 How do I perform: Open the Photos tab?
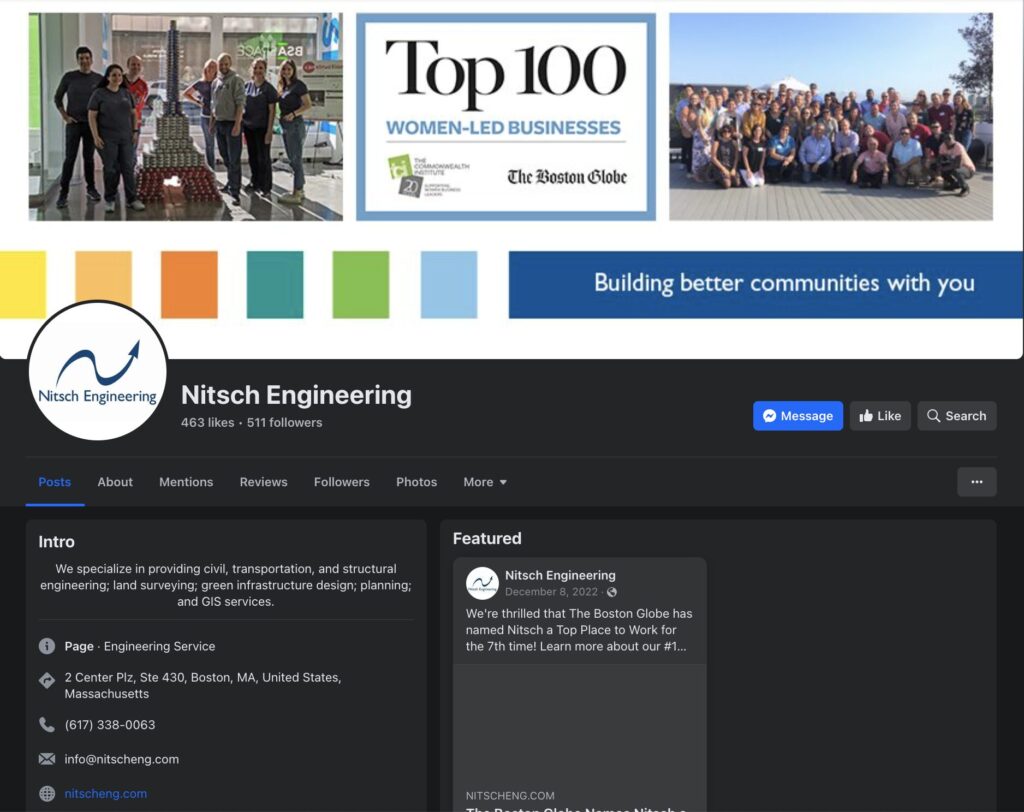coord(417,482)
